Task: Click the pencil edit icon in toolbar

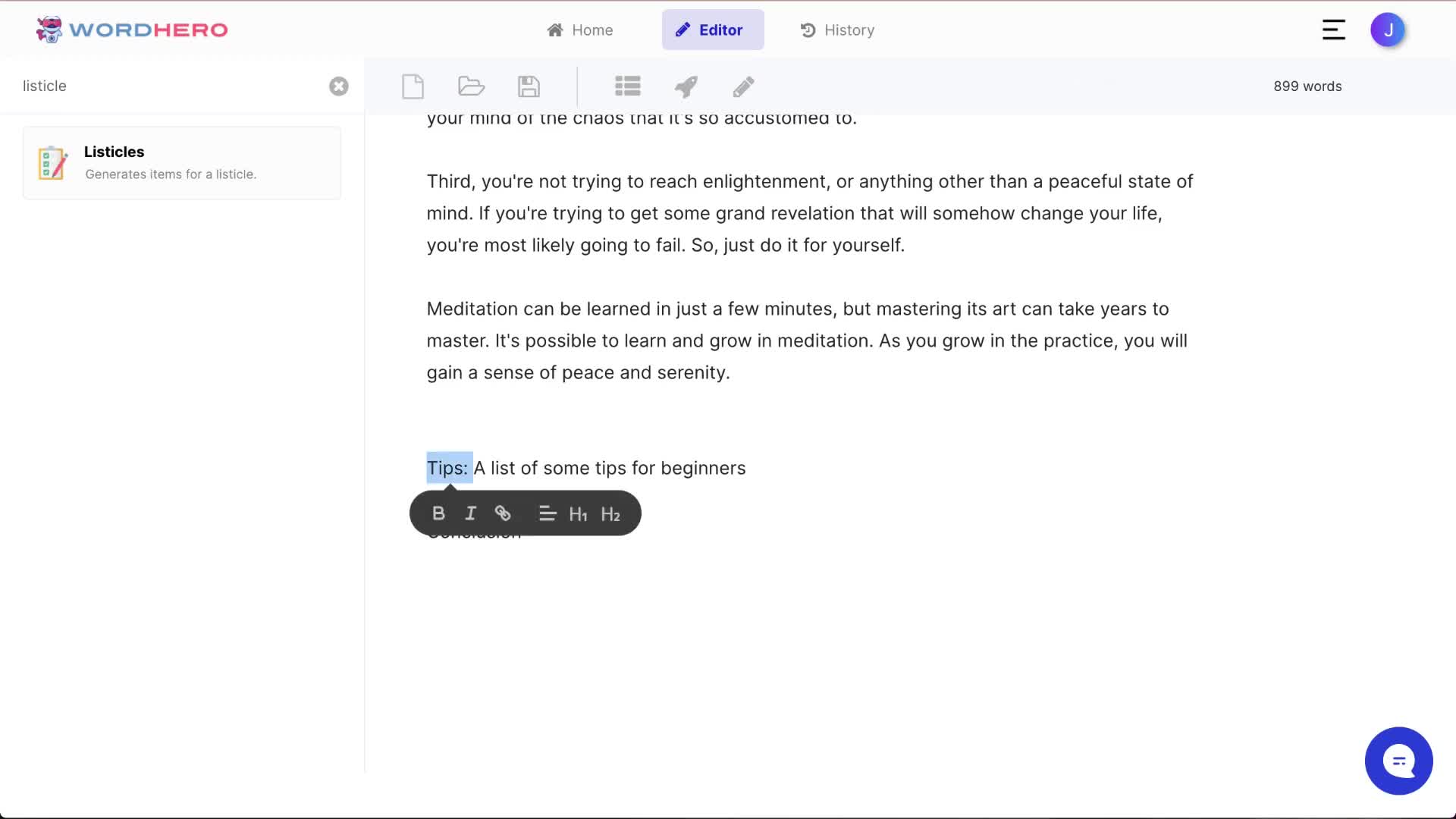Action: pos(743,86)
